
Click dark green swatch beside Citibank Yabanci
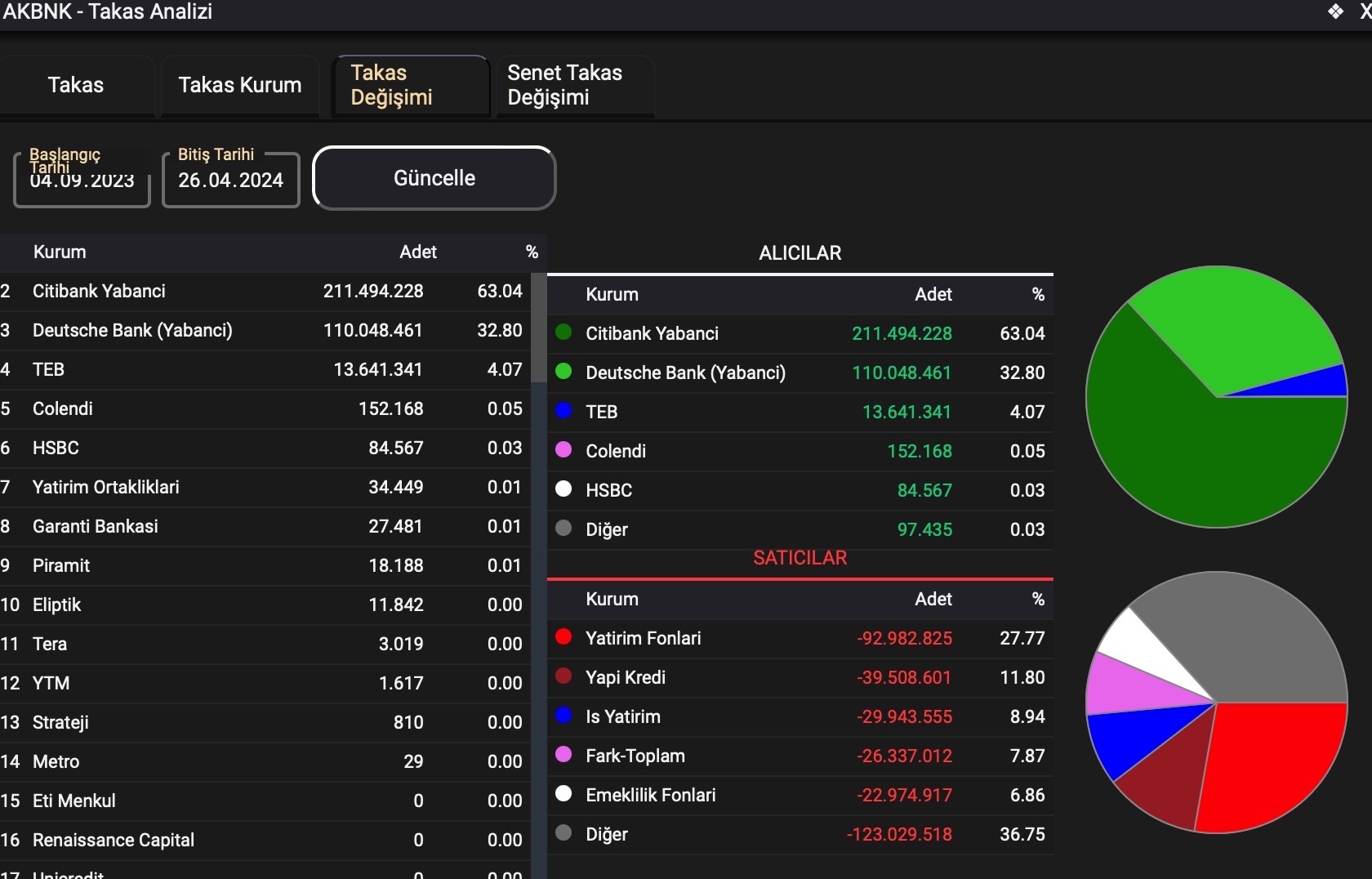point(563,332)
